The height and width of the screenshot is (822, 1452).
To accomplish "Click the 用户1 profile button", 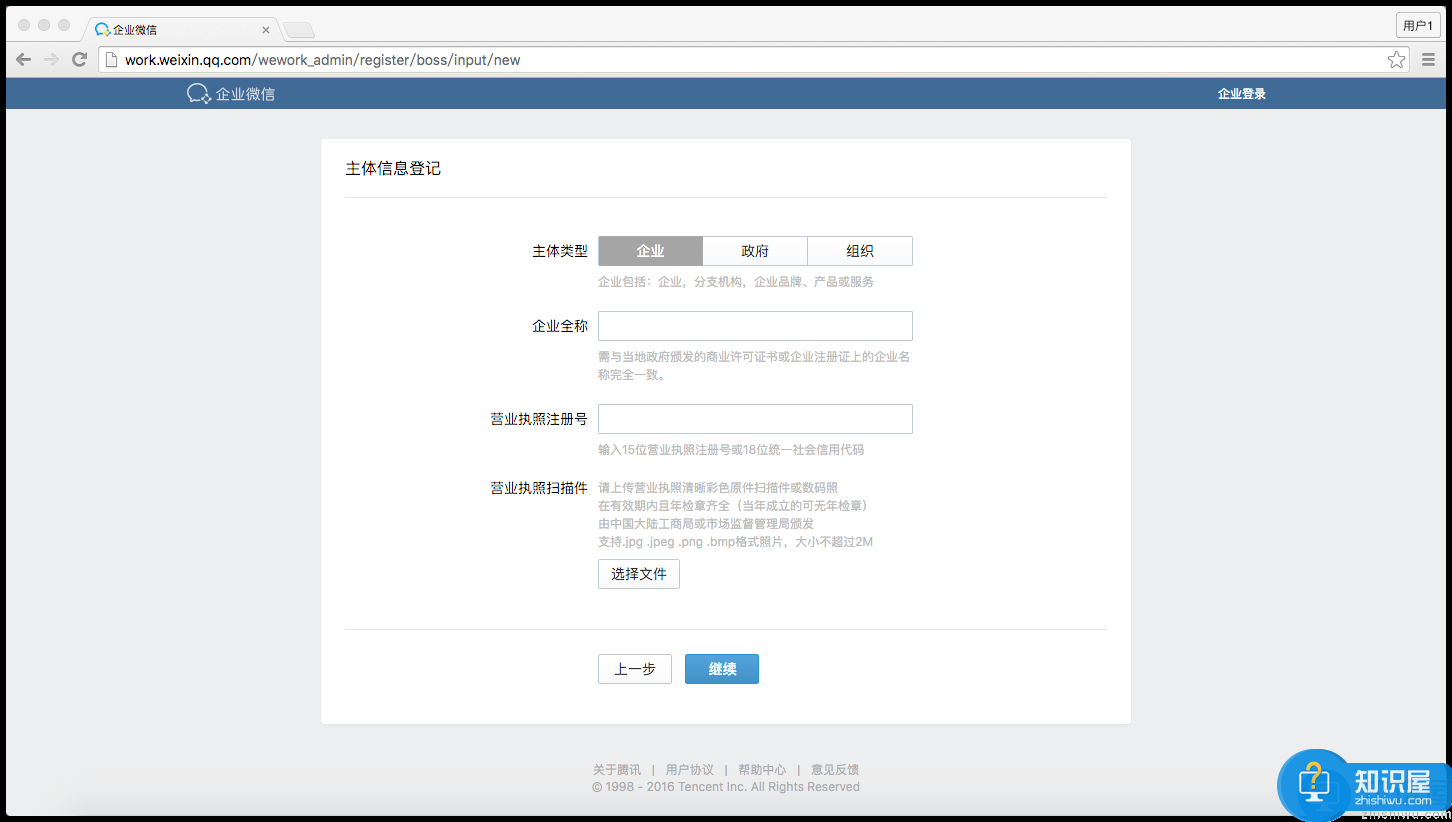I will click(1418, 26).
